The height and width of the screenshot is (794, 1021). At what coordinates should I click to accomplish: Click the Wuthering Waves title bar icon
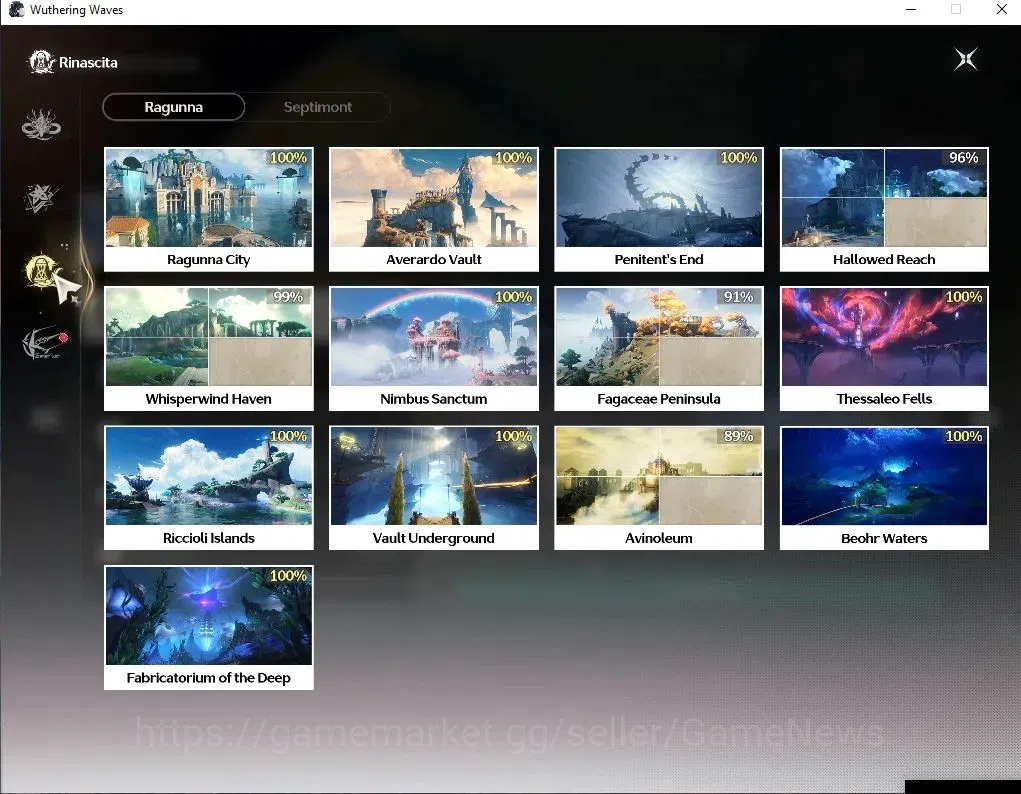16,10
